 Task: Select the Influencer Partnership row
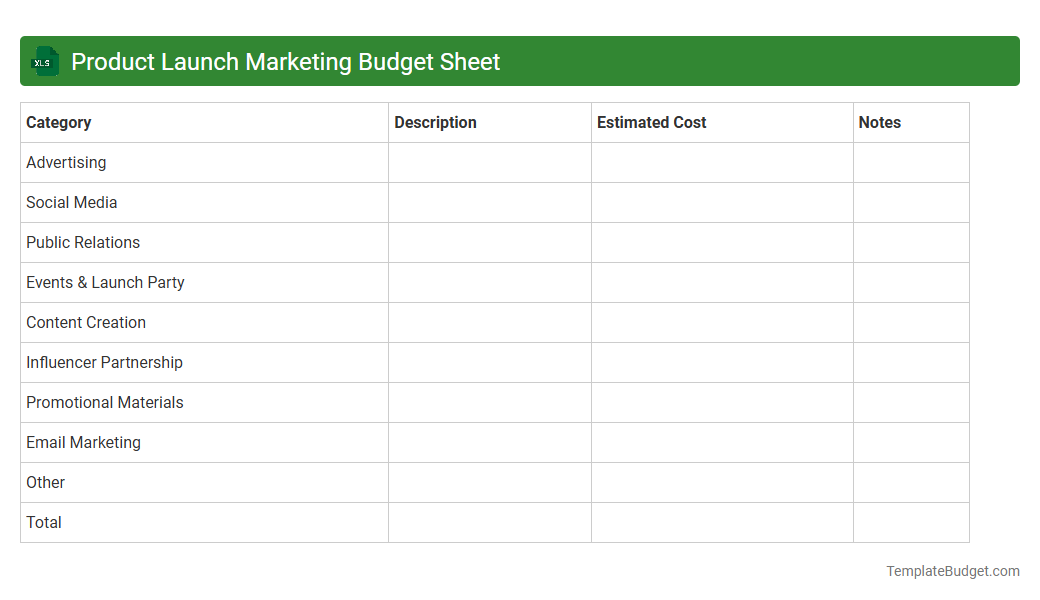coord(102,362)
